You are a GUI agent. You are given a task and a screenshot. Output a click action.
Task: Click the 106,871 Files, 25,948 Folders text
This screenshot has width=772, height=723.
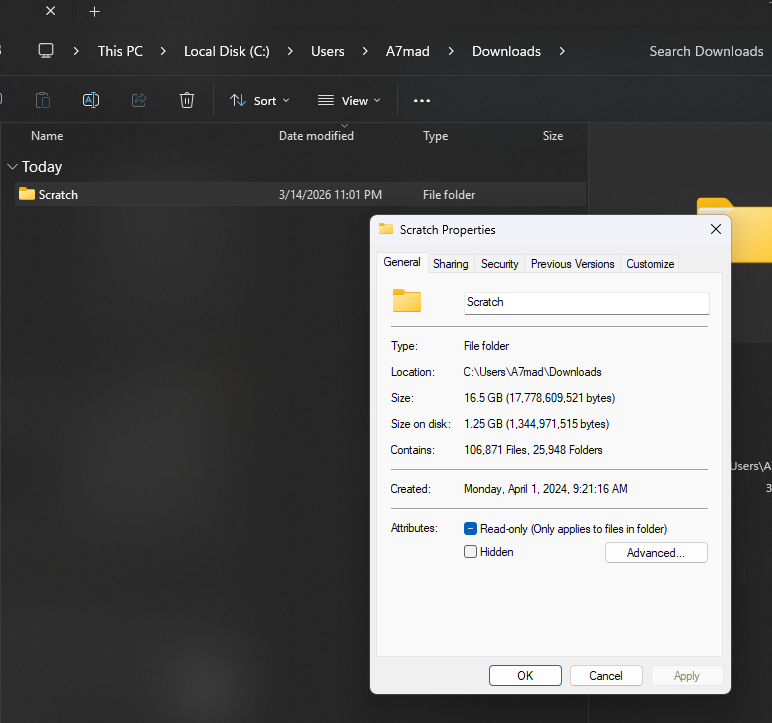point(533,450)
